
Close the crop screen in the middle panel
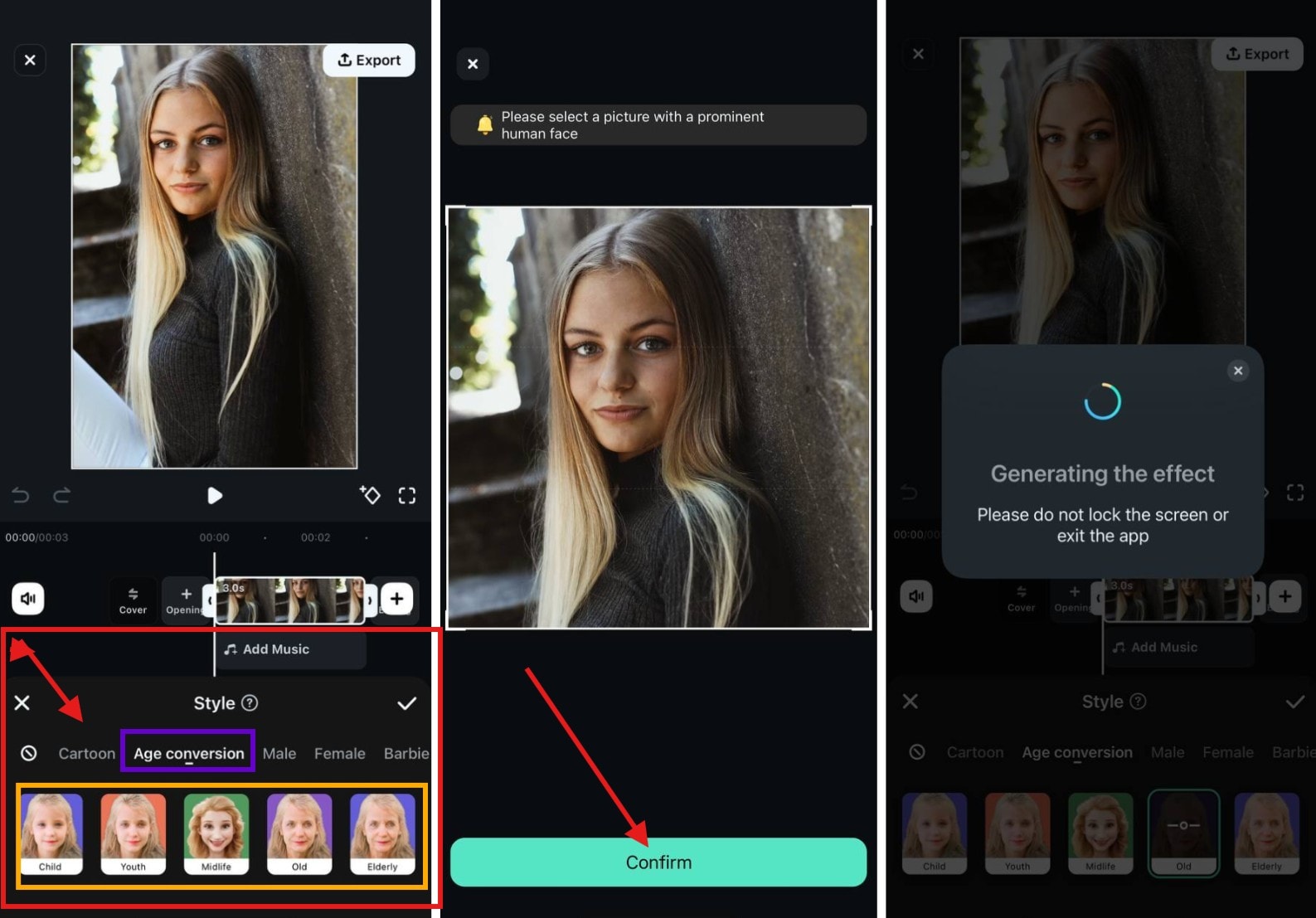tap(473, 64)
